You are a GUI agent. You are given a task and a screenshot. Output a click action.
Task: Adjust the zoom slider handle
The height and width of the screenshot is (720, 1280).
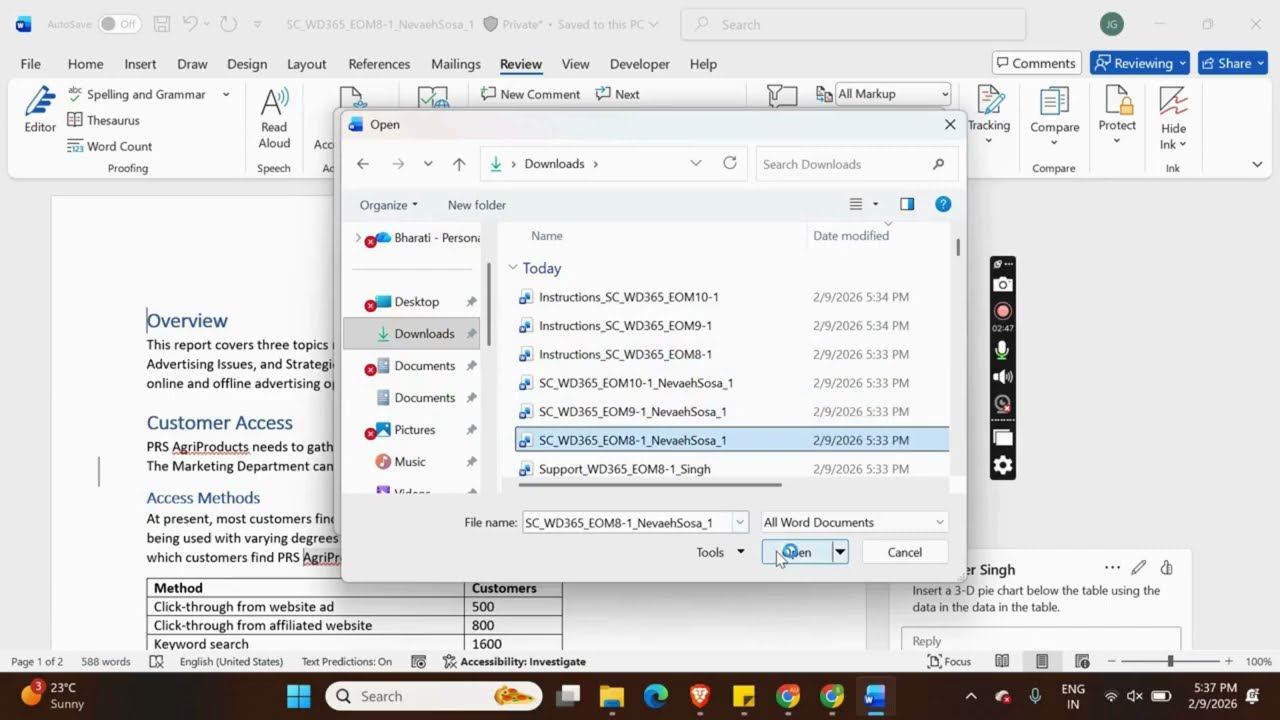pos(1170,661)
